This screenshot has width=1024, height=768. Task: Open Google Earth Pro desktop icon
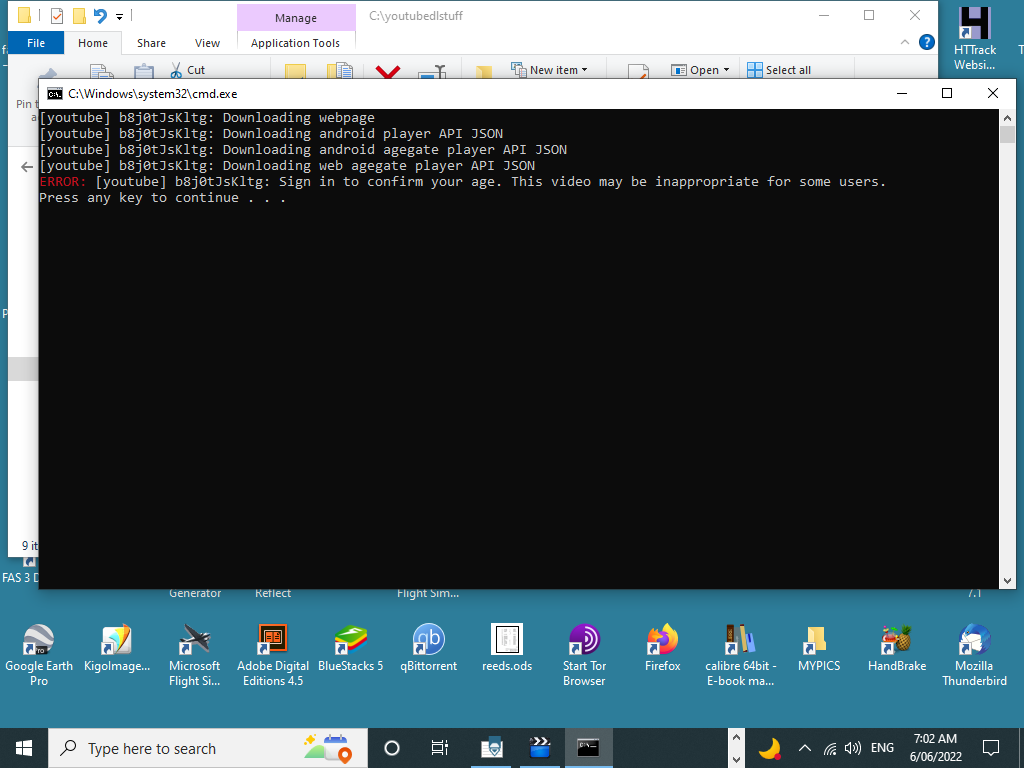39,654
